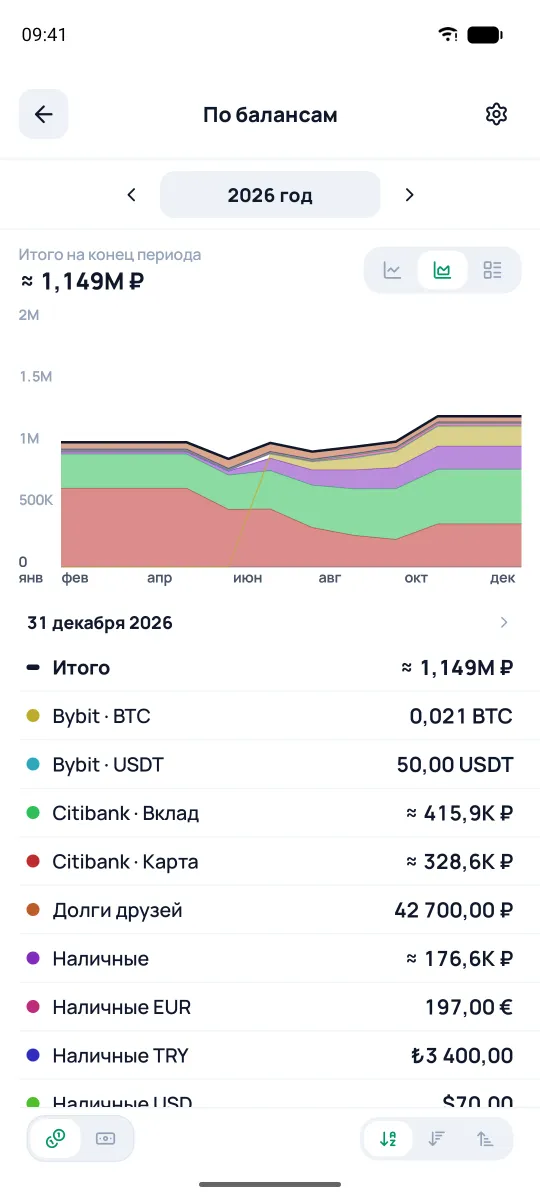Click the дек month label on chart axis

[503, 578]
